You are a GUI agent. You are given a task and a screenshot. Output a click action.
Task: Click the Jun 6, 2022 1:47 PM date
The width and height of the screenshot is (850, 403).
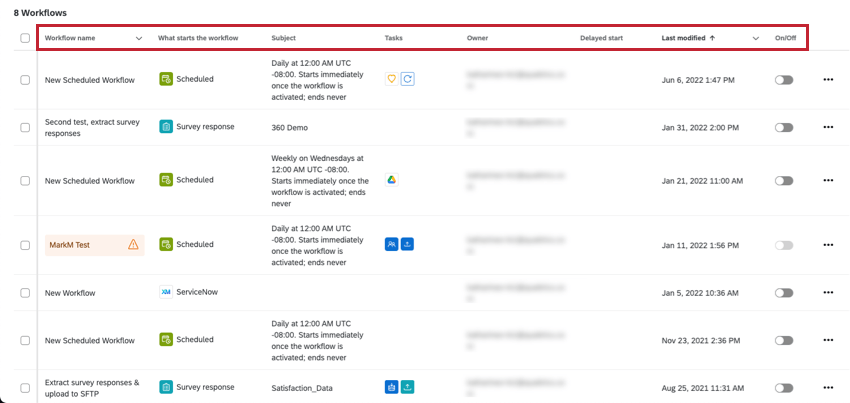[x=698, y=80]
